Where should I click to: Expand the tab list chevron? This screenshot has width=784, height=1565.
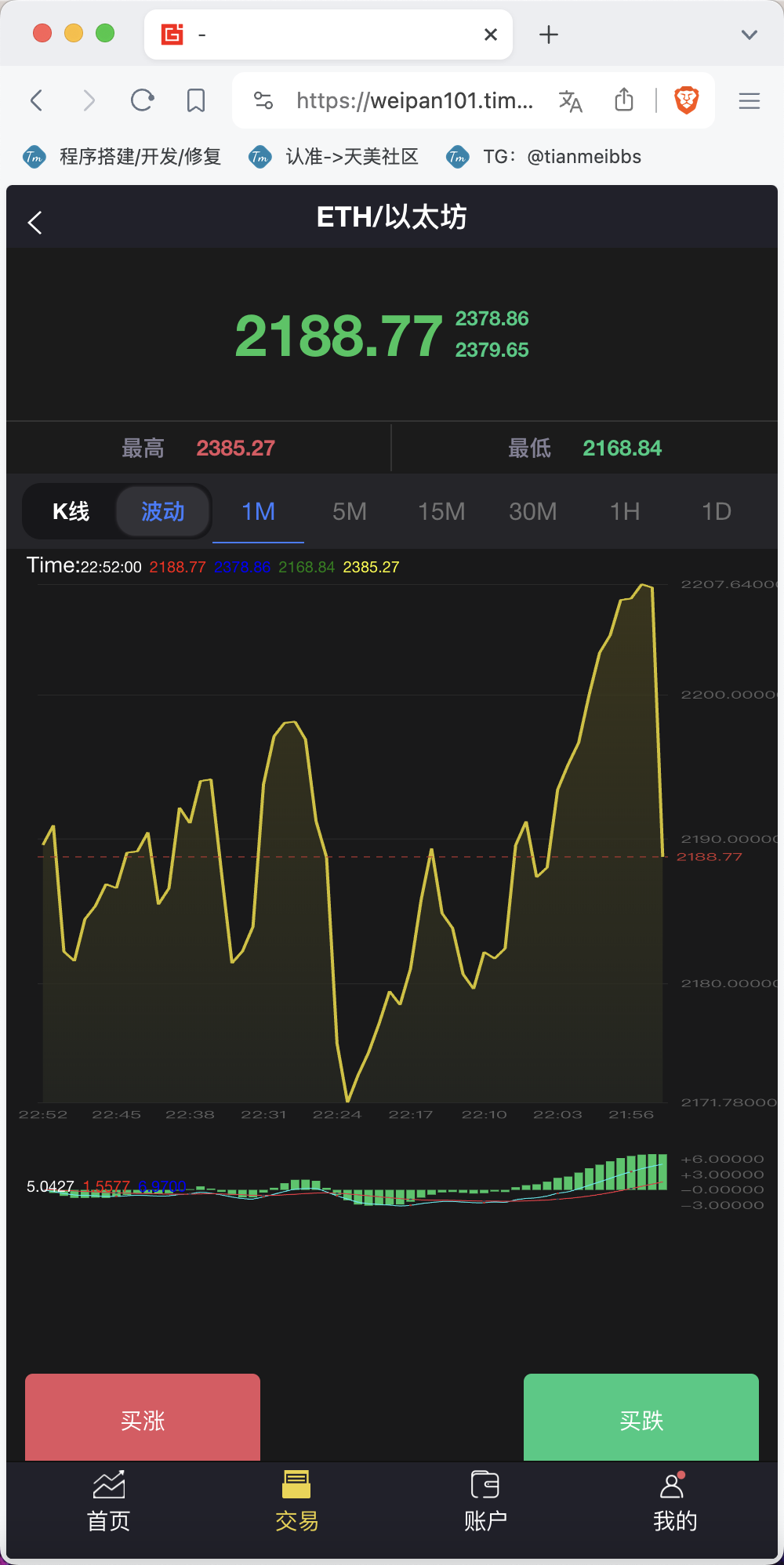click(x=750, y=34)
